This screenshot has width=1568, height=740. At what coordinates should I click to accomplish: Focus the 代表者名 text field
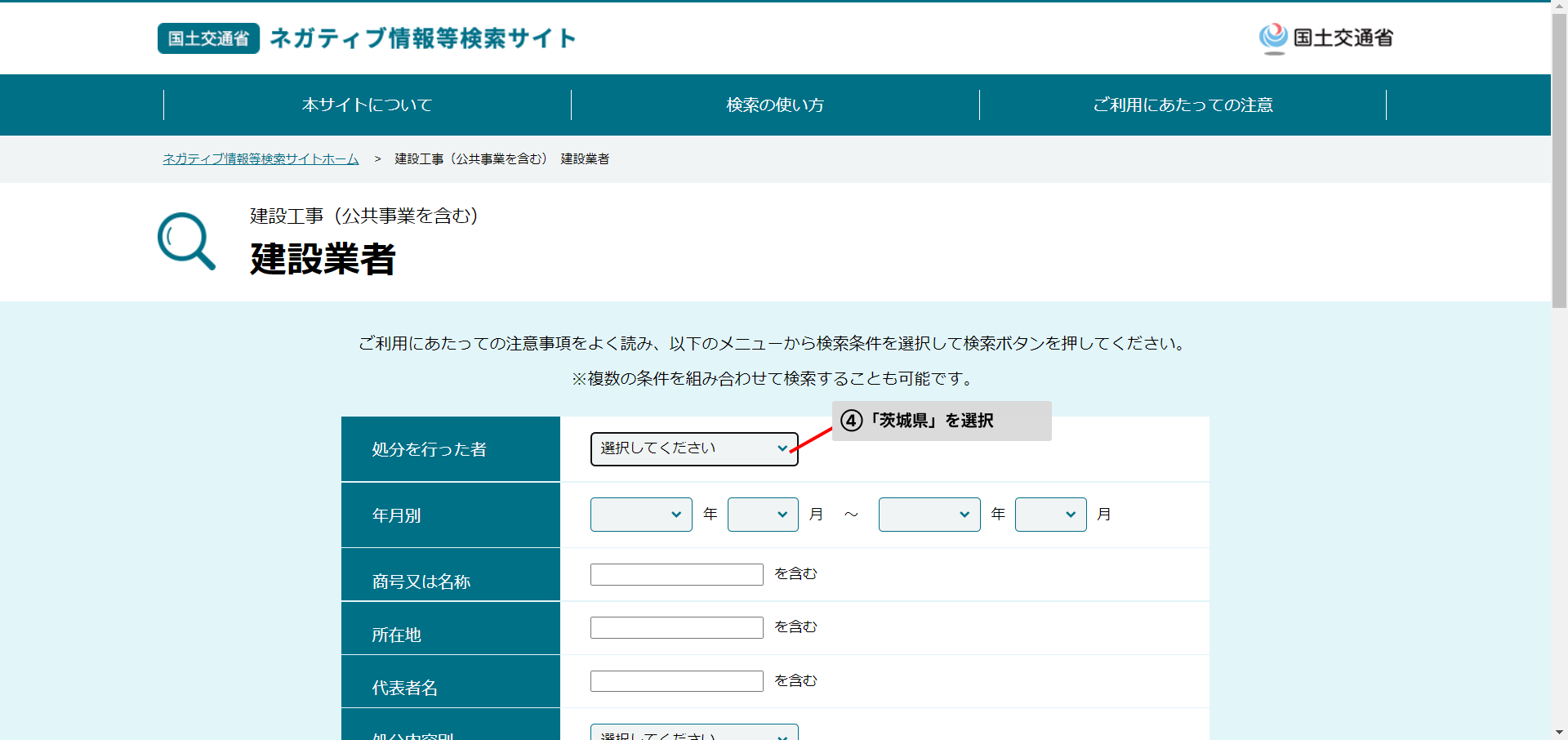tap(676, 681)
